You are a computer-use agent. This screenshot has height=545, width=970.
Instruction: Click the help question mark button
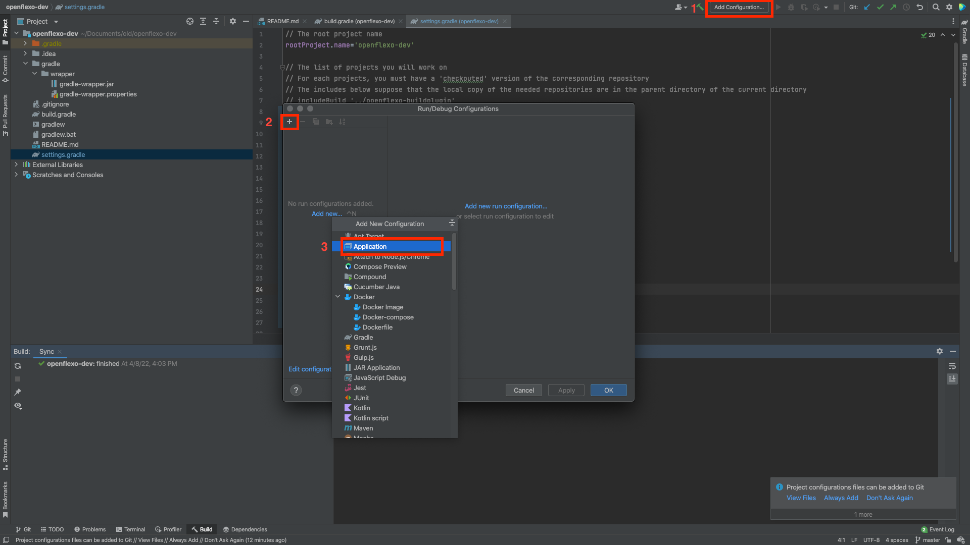coord(296,390)
